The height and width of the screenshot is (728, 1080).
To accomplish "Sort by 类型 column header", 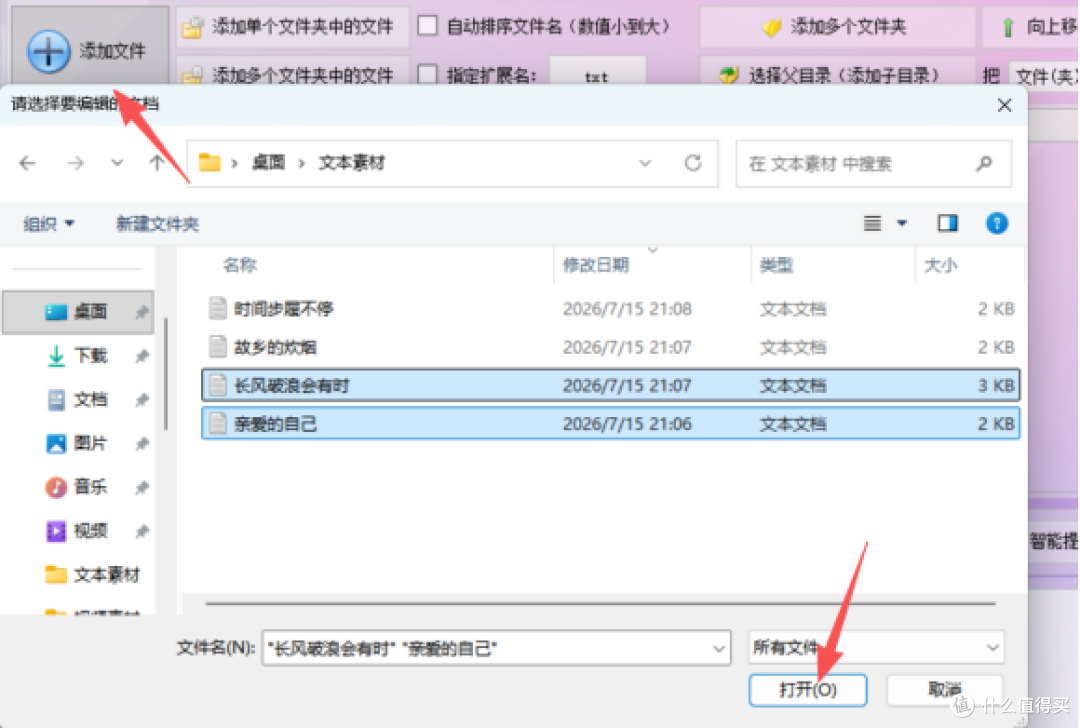I will tap(776, 265).
